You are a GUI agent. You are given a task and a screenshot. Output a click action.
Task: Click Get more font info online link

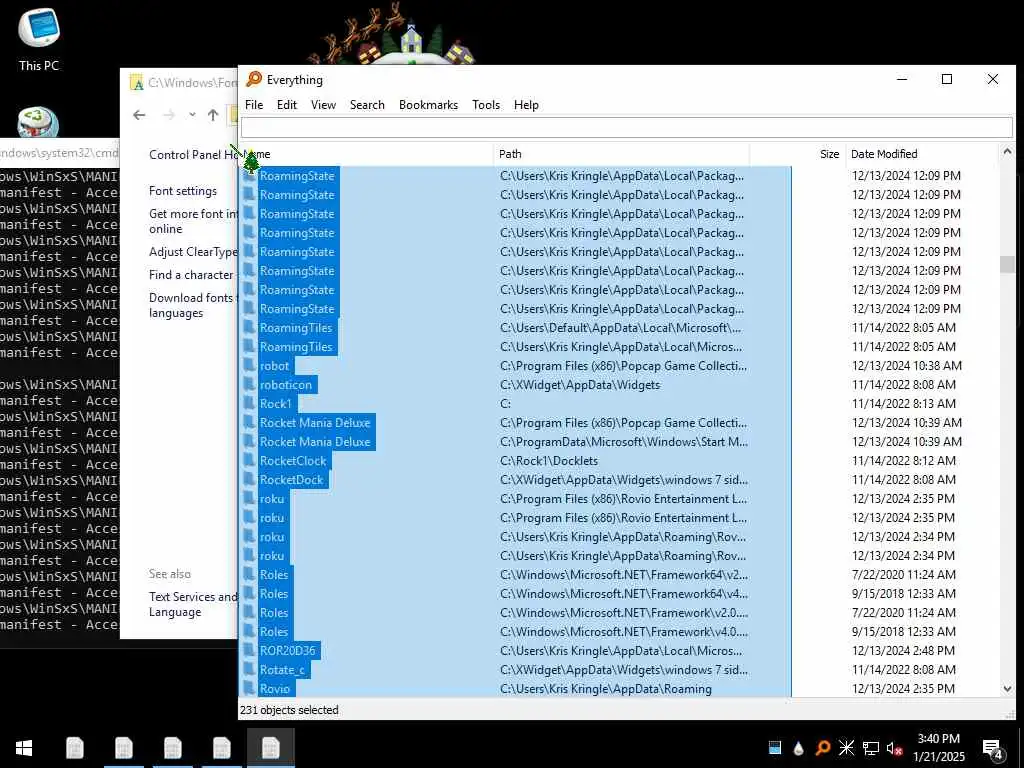pyautogui.click(x=193, y=221)
